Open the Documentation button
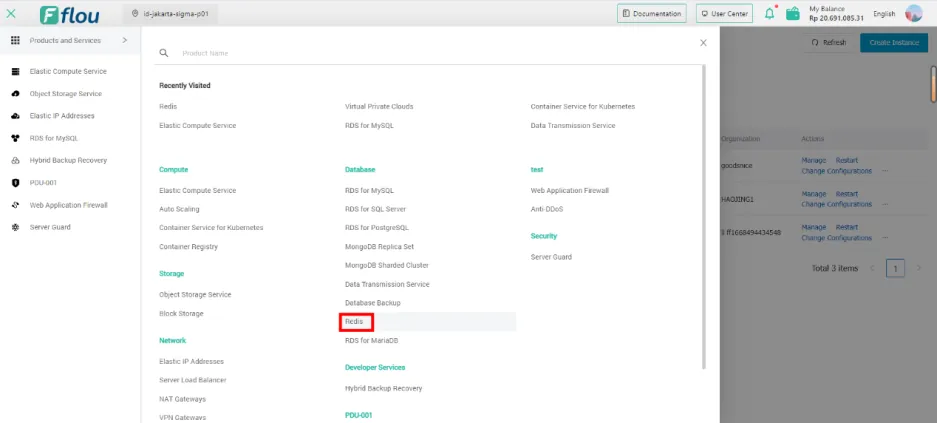 [651, 13]
